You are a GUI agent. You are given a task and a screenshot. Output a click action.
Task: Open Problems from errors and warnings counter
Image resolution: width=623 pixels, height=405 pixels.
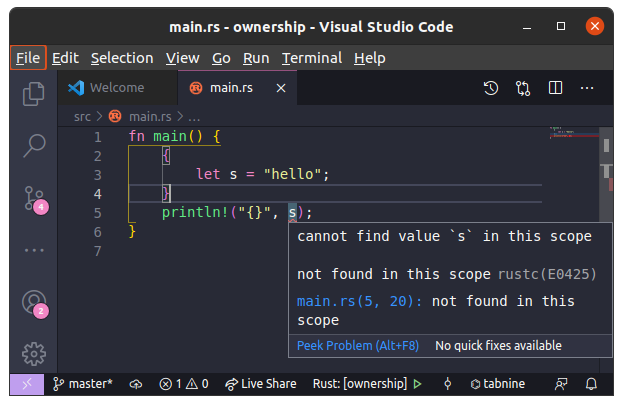(184, 384)
